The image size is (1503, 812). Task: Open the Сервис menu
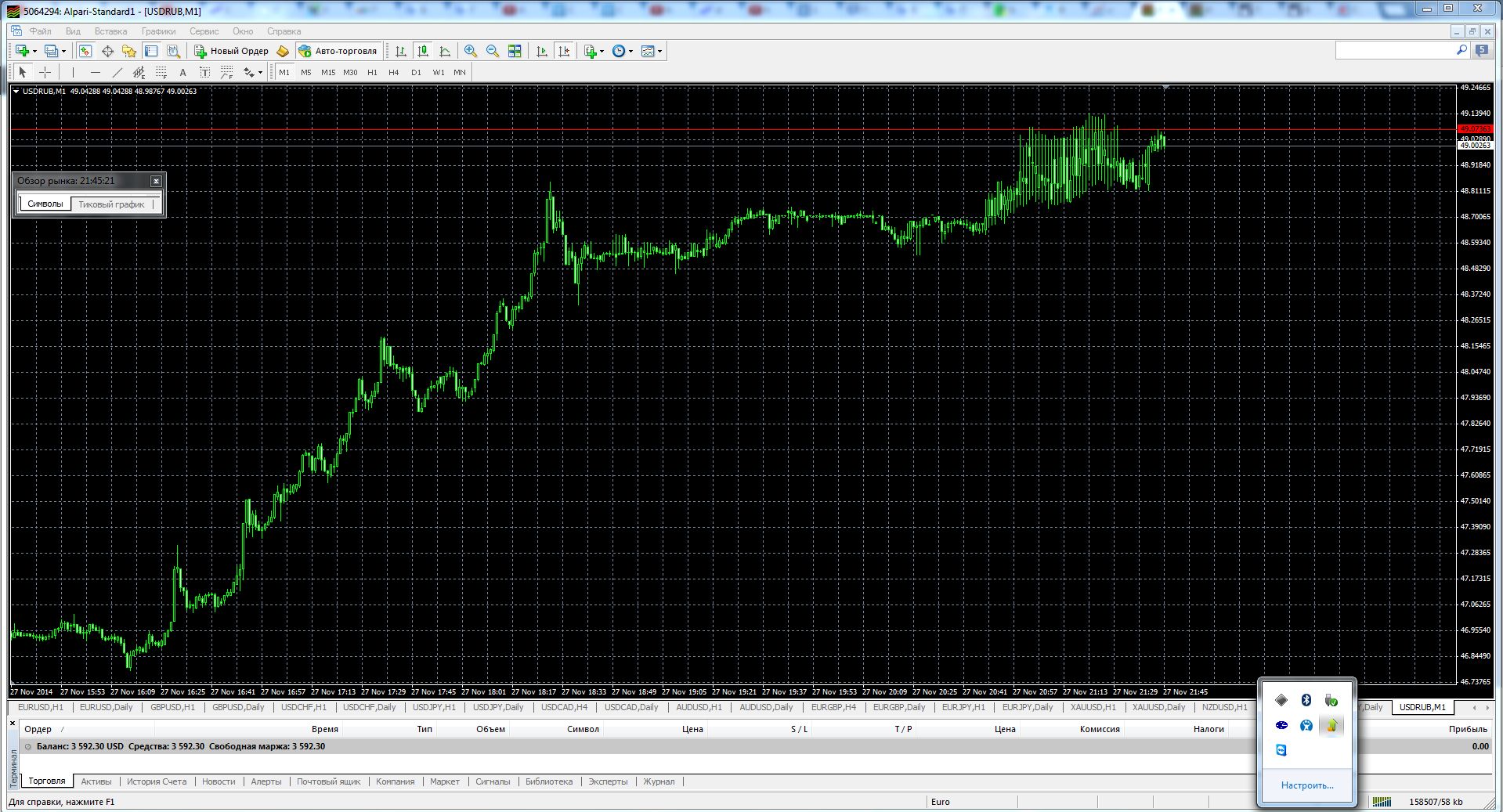tap(204, 31)
